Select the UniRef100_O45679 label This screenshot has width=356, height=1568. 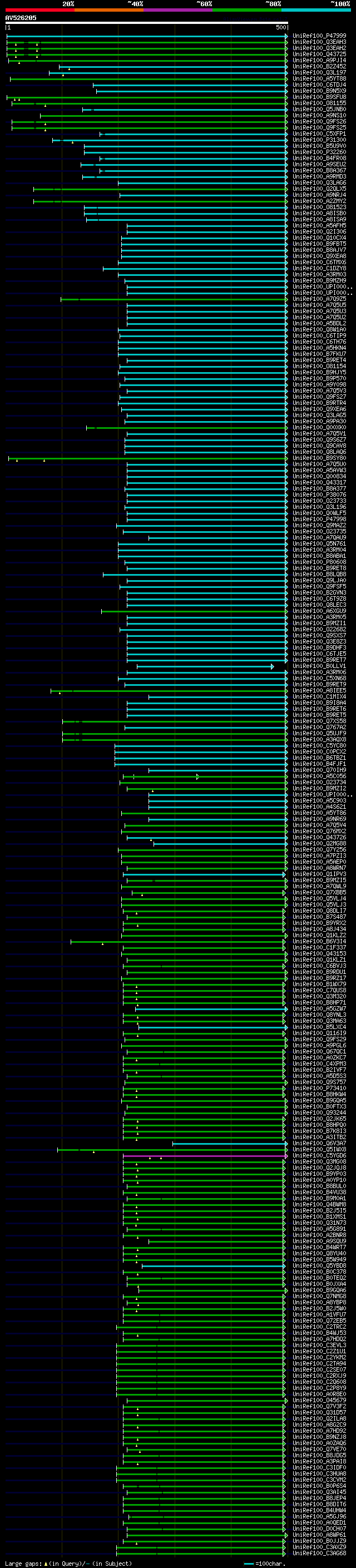tap(319, 1400)
